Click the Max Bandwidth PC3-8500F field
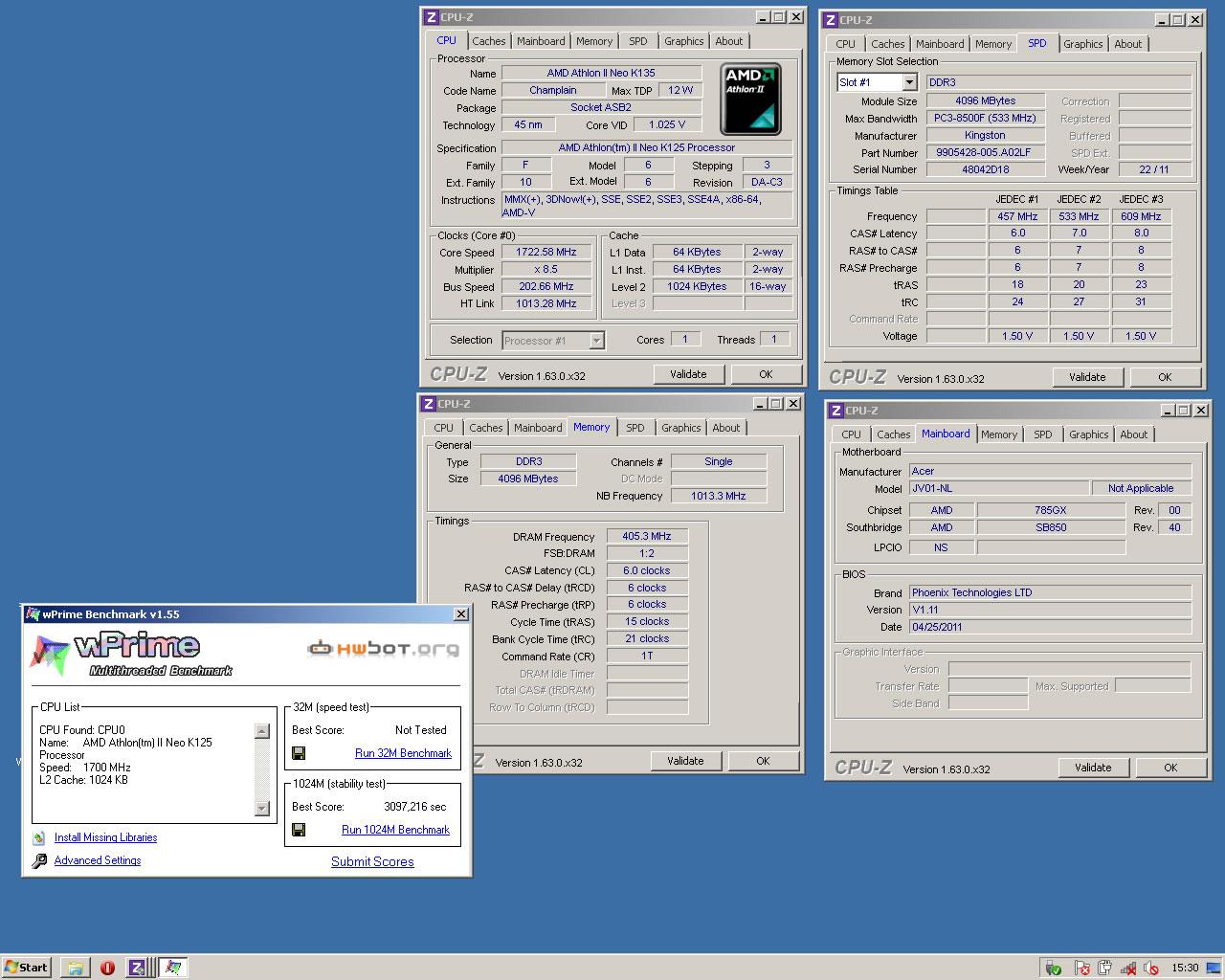This screenshot has height=980, width=1225. point(984,118)
